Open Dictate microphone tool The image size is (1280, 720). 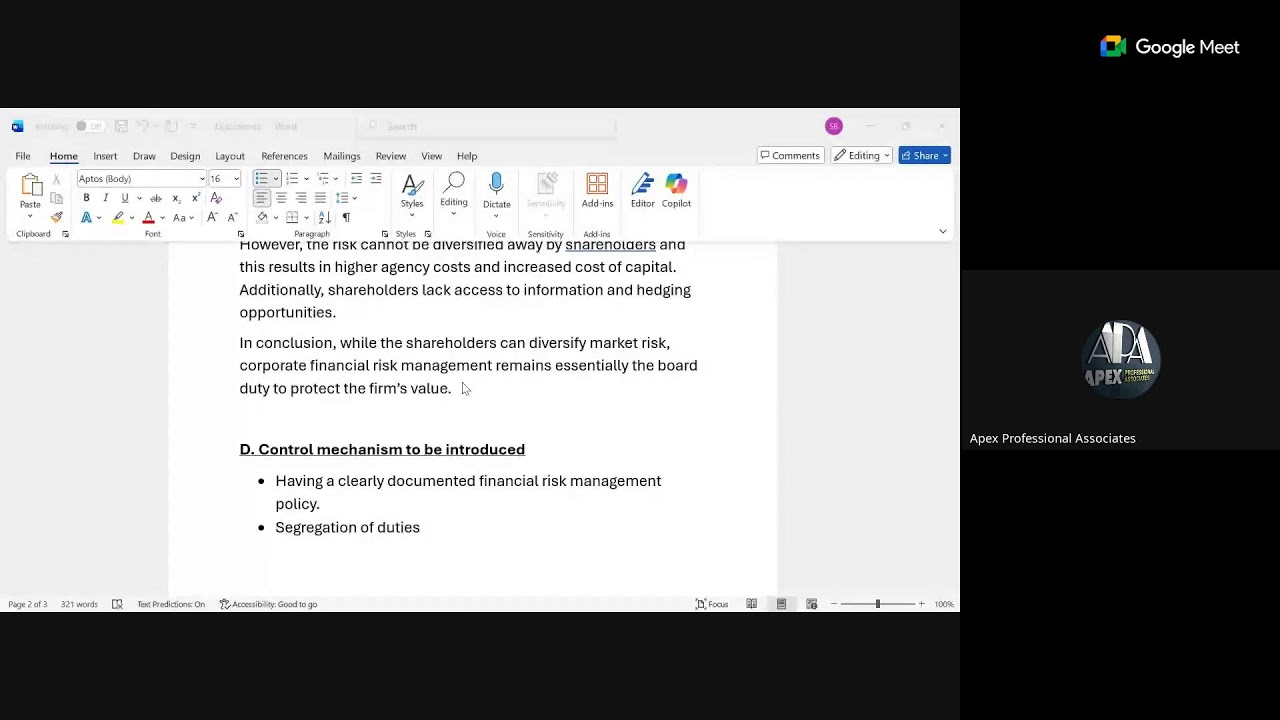tap(496, 191)
